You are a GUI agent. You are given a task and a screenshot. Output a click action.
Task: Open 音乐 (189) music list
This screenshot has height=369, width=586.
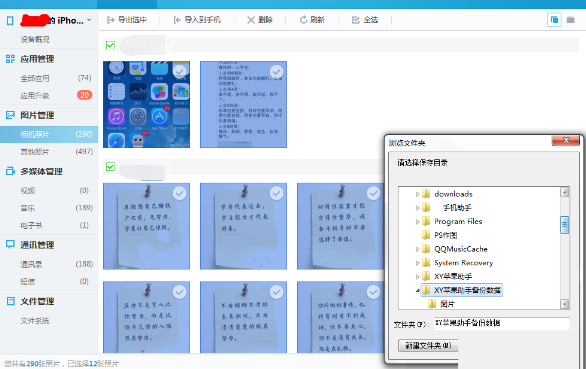(49, 208)
